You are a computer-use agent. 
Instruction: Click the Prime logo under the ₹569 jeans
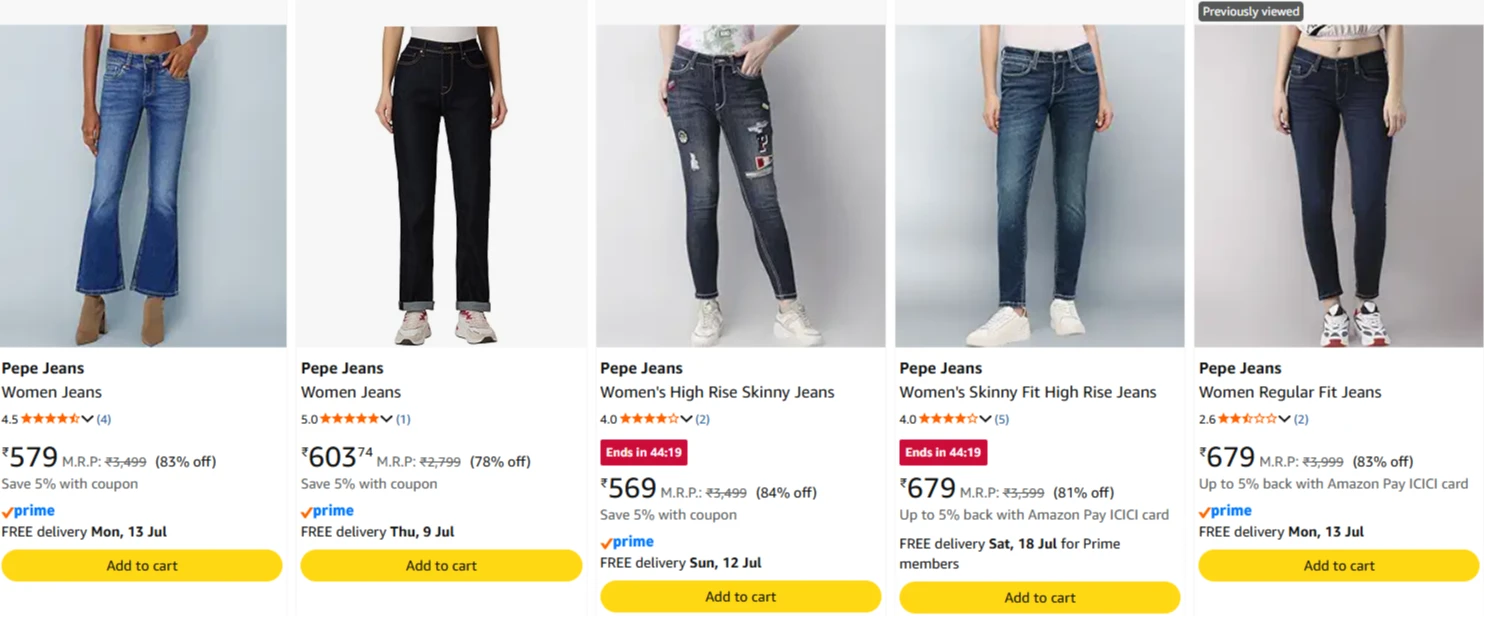627,542
